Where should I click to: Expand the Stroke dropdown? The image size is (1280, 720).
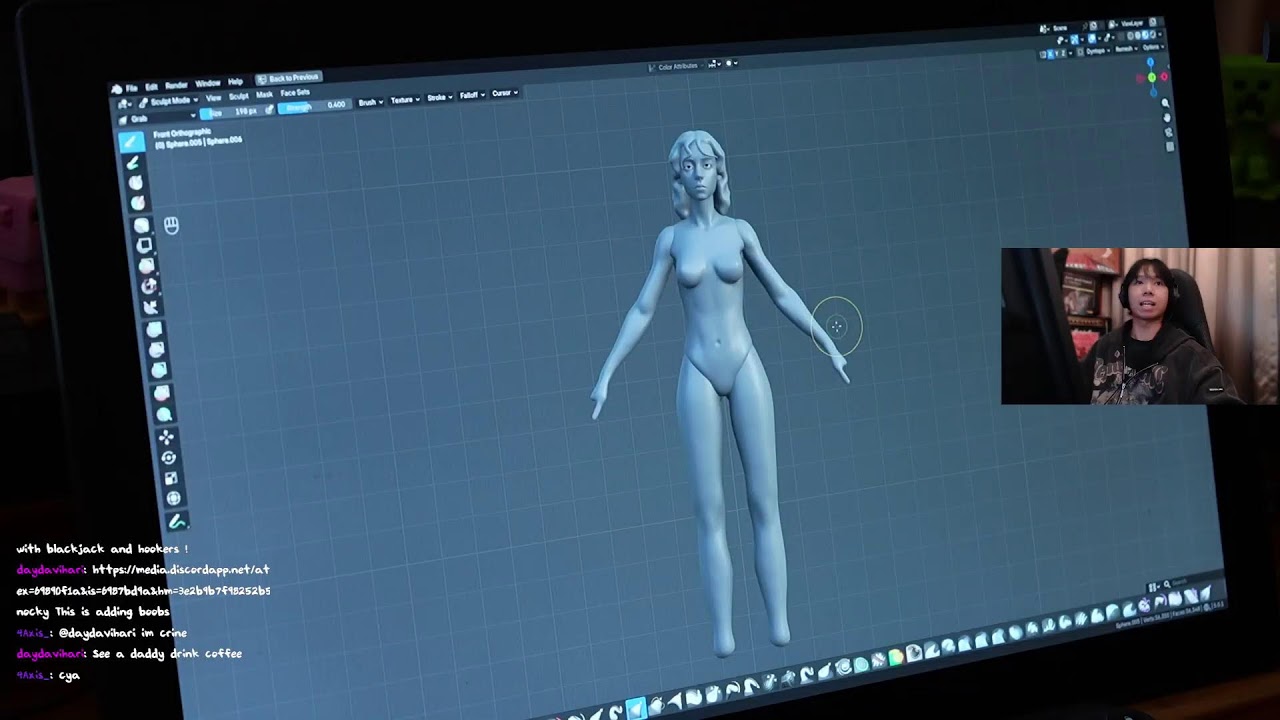pyautogui.click(x=440, y=98)
